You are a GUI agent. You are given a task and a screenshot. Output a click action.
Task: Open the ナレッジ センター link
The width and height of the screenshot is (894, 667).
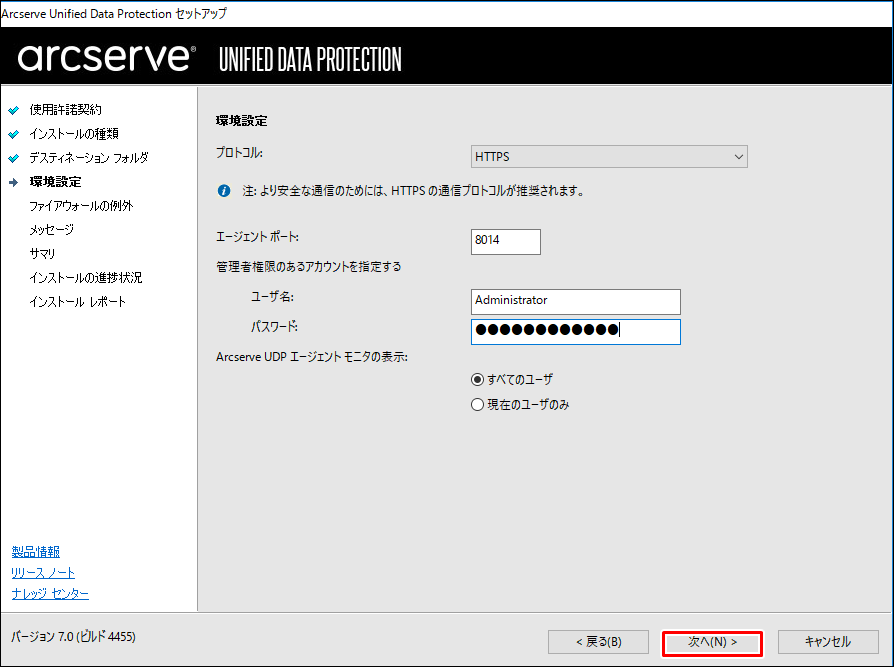(x=50, y=594)
